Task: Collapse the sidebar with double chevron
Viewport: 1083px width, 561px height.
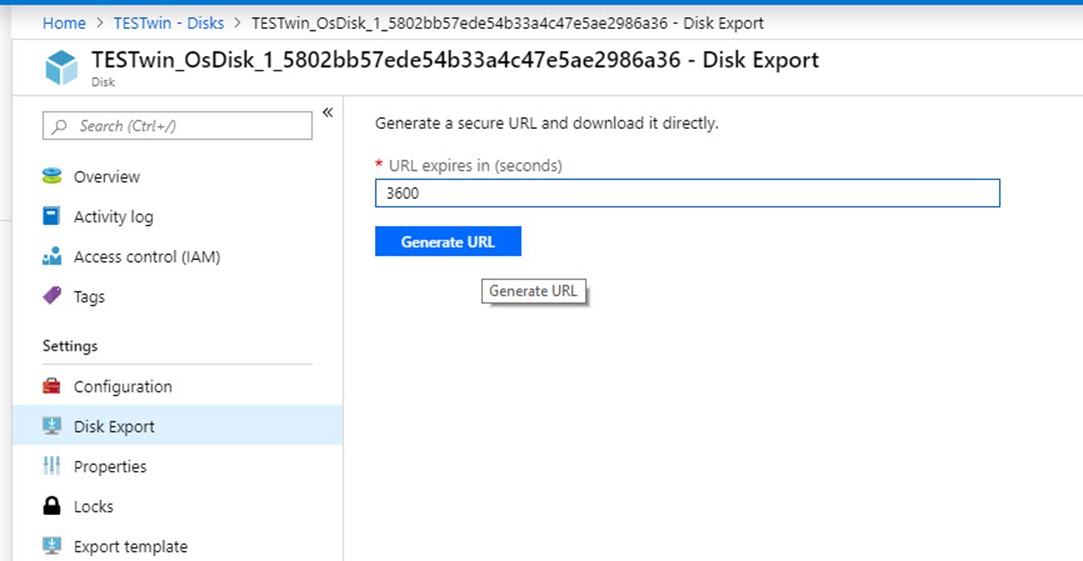Action: (x=327, y=113)
